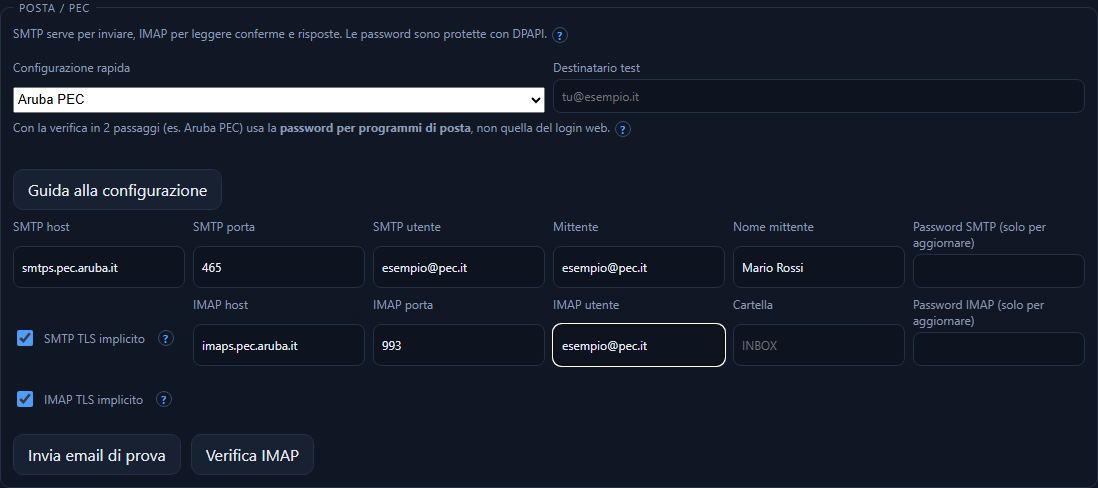The height and width of the screenshot is (488, 1098).
Task: Open help icon beside login web password note
Action: point(623,130)
